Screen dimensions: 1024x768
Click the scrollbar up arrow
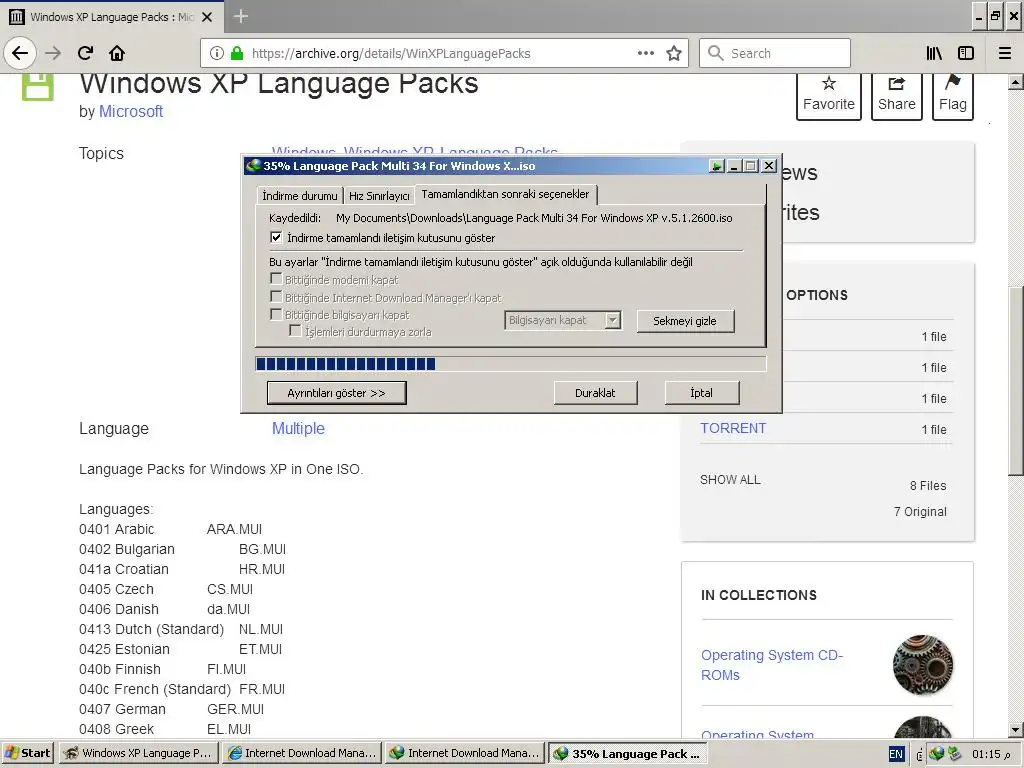click(1016, 83)
